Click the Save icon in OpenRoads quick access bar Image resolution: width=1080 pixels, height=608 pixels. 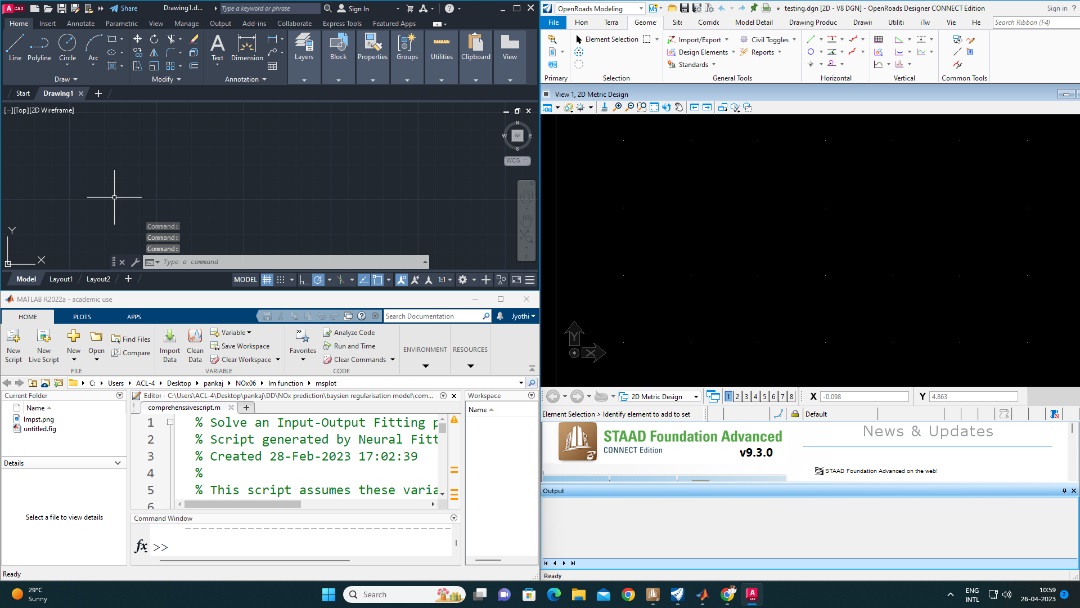coord(684,8)
